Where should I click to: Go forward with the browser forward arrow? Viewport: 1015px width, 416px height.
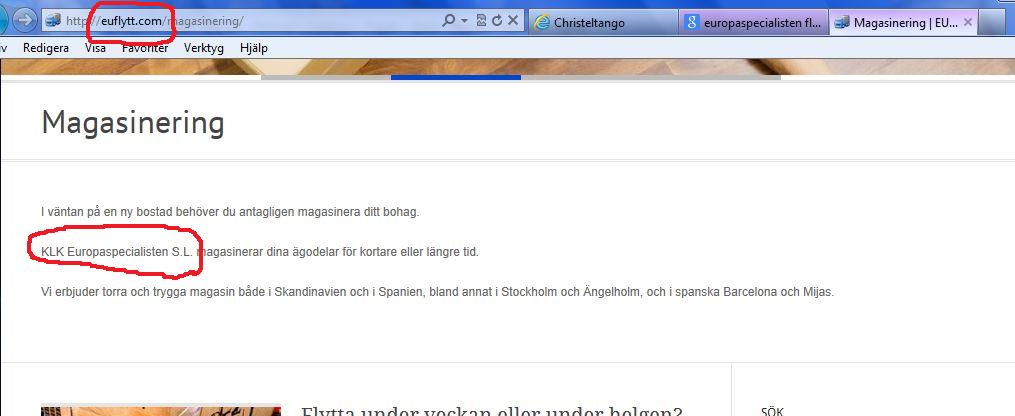[25, 21]
